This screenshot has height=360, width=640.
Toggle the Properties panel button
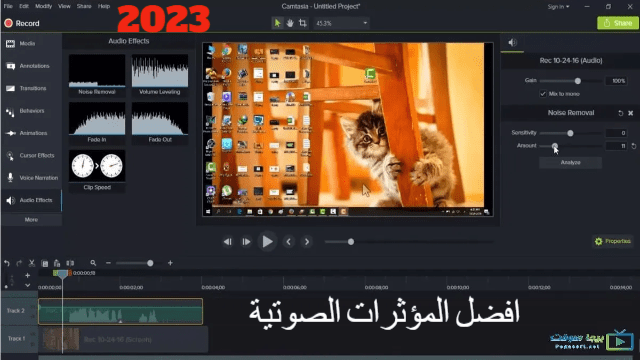click(x=612, y=241)
